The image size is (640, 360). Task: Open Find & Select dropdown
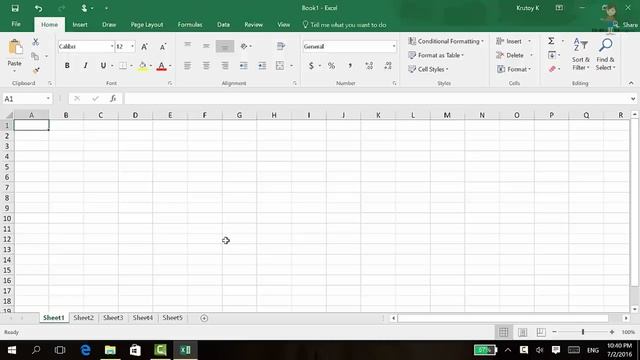(605, 54)
